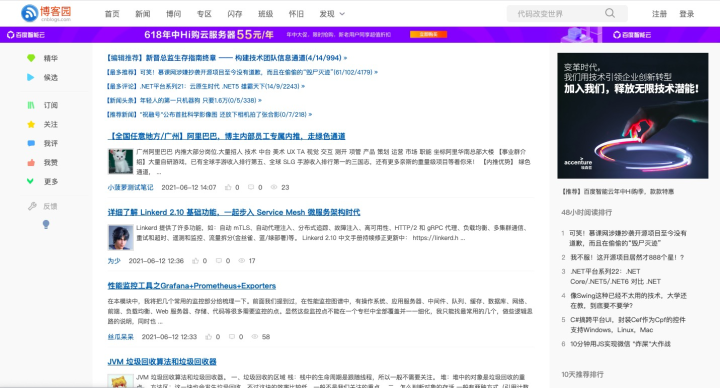This screenshot has height=388, width=720.
Task: Open the Linkerd 2.10 Service Mesh post title
Action: pos(234,212)
